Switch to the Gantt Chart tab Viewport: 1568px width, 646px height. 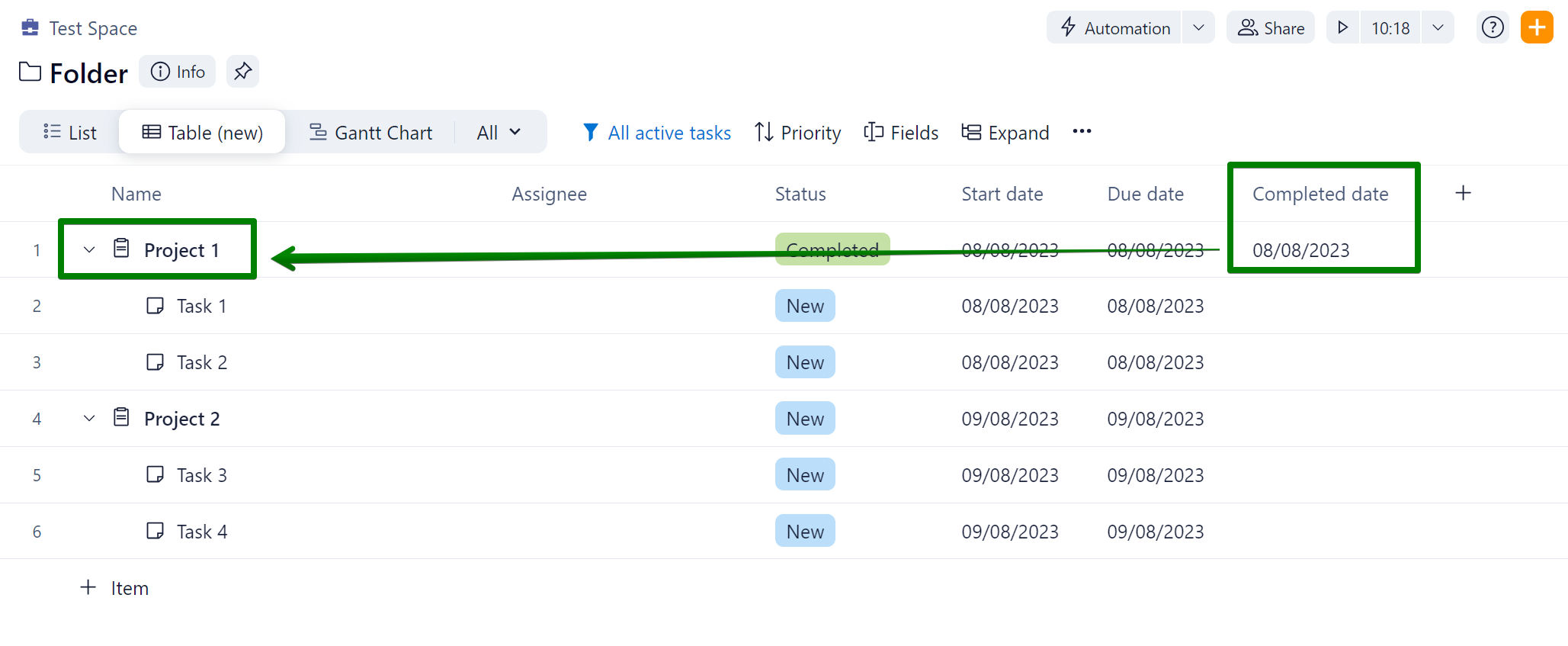370,133
